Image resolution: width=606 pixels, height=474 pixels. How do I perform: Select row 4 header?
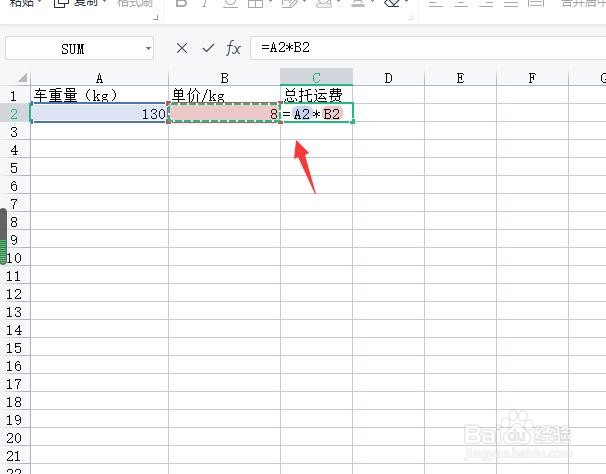pos(14,149)
